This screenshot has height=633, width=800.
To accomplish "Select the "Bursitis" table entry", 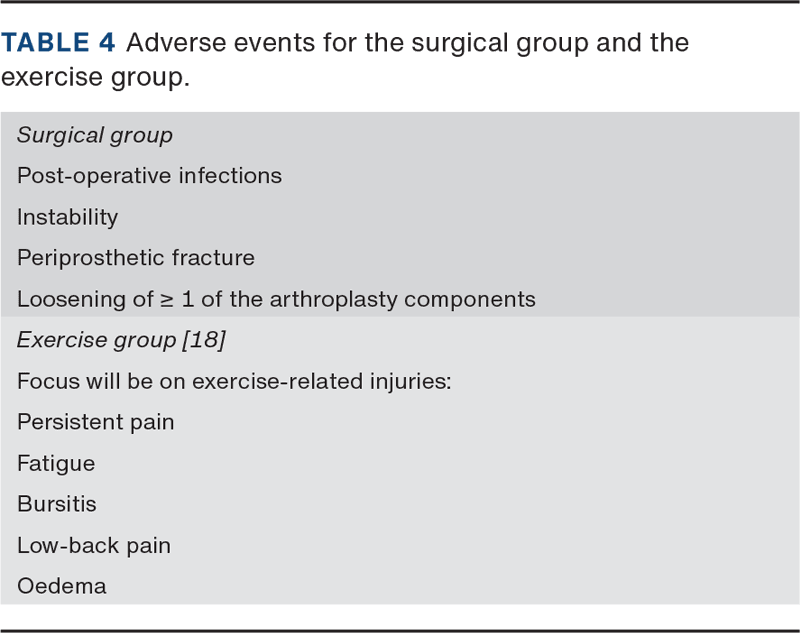I will pos(57,504).
